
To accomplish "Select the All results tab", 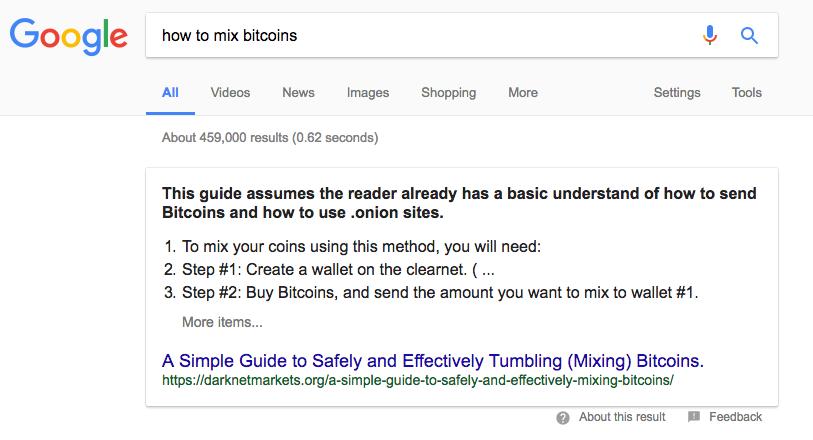I will (x=170, y=93).
